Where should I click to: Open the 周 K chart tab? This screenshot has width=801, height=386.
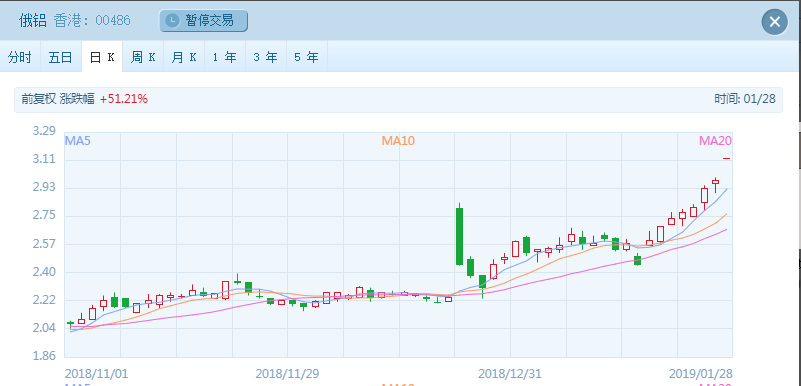coord(143,57)
